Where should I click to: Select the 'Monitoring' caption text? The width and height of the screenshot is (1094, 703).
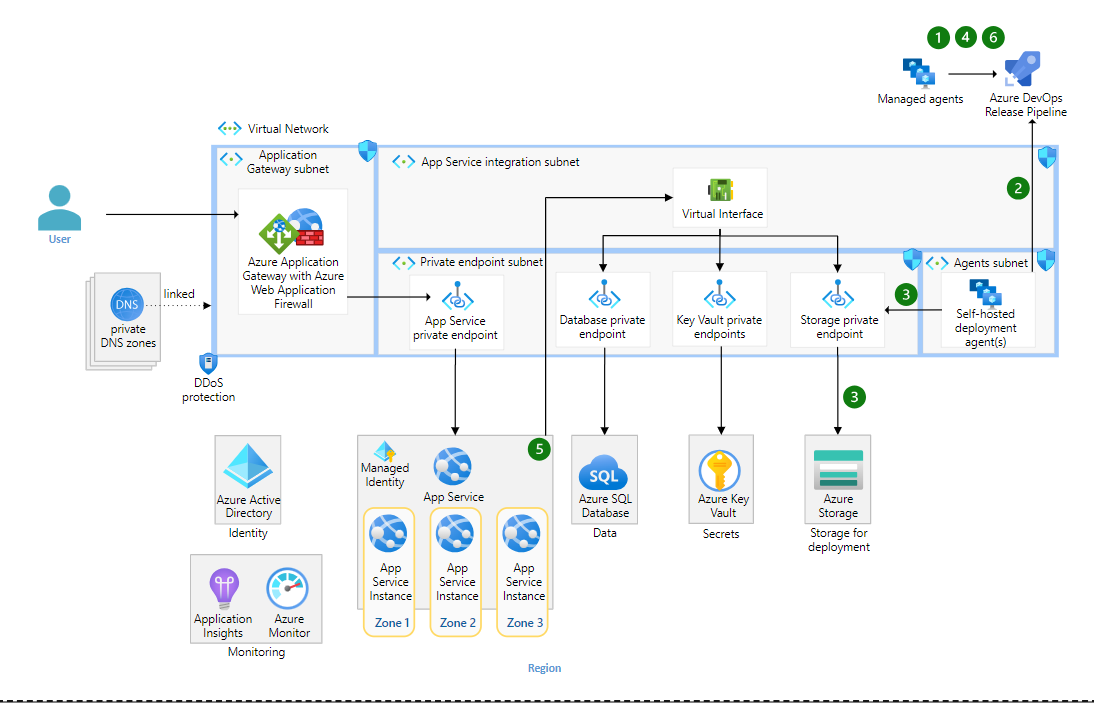[256, 652]
